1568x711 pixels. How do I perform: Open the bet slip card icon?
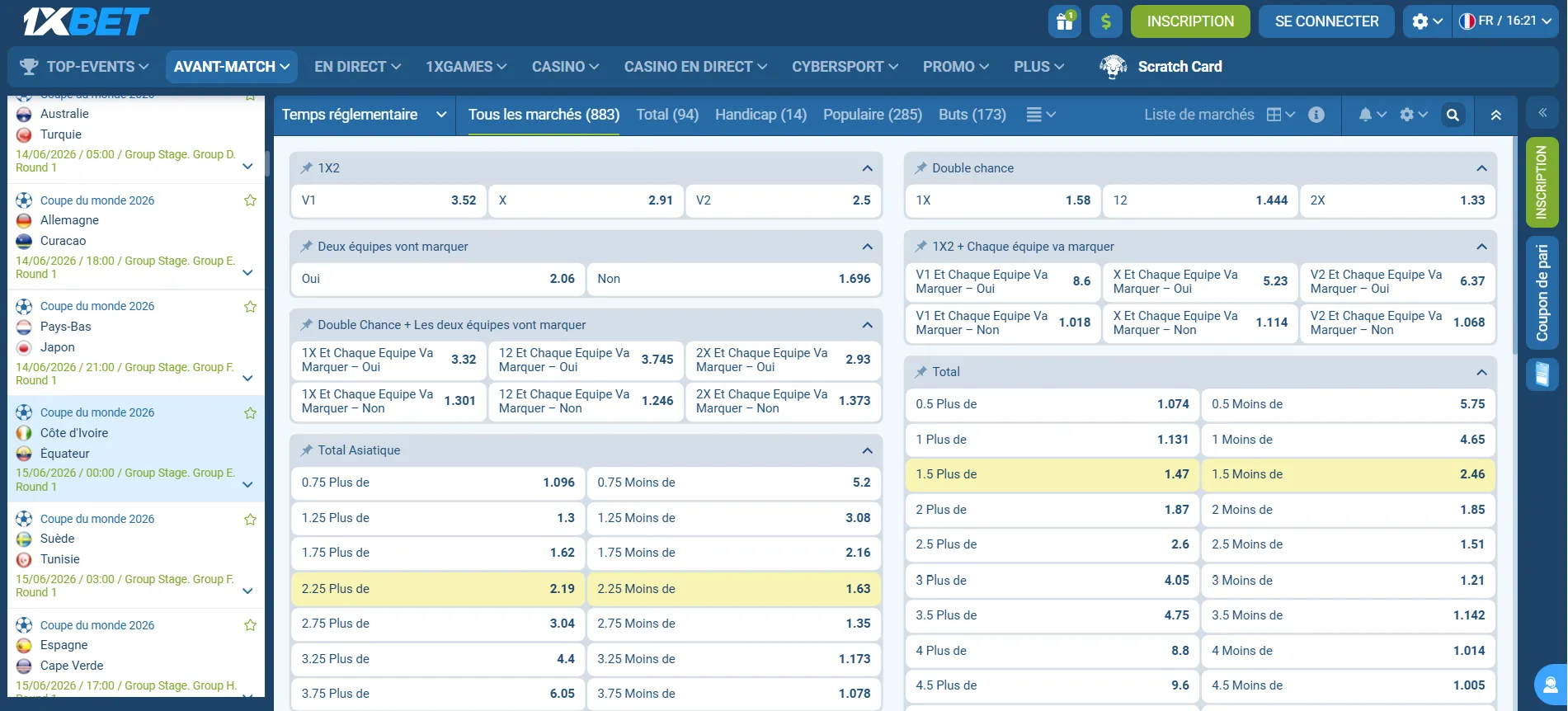click(1542, 374)
